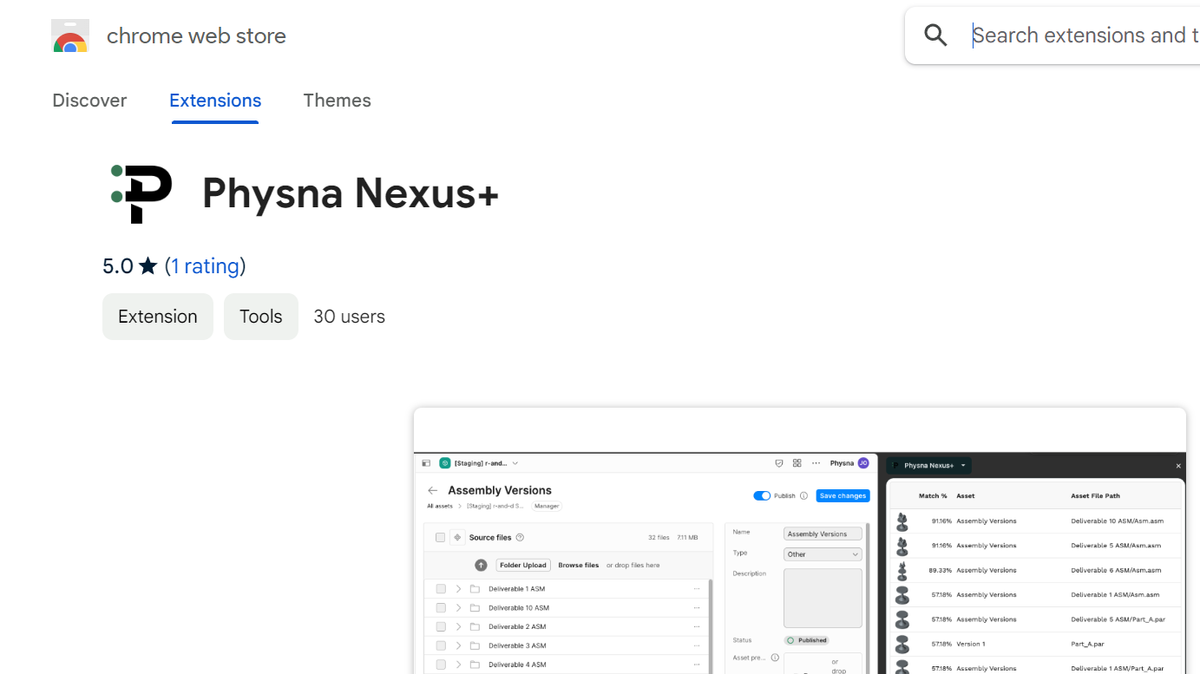The width and height of the screenshot is (1200, 674).
Task: Open the Type dropdown showing Other
Action: 822,554
